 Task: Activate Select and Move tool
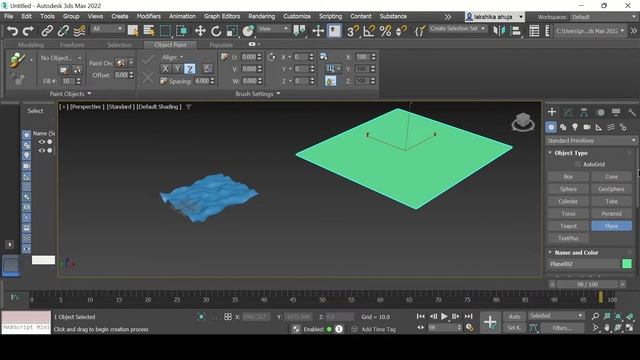200,31
